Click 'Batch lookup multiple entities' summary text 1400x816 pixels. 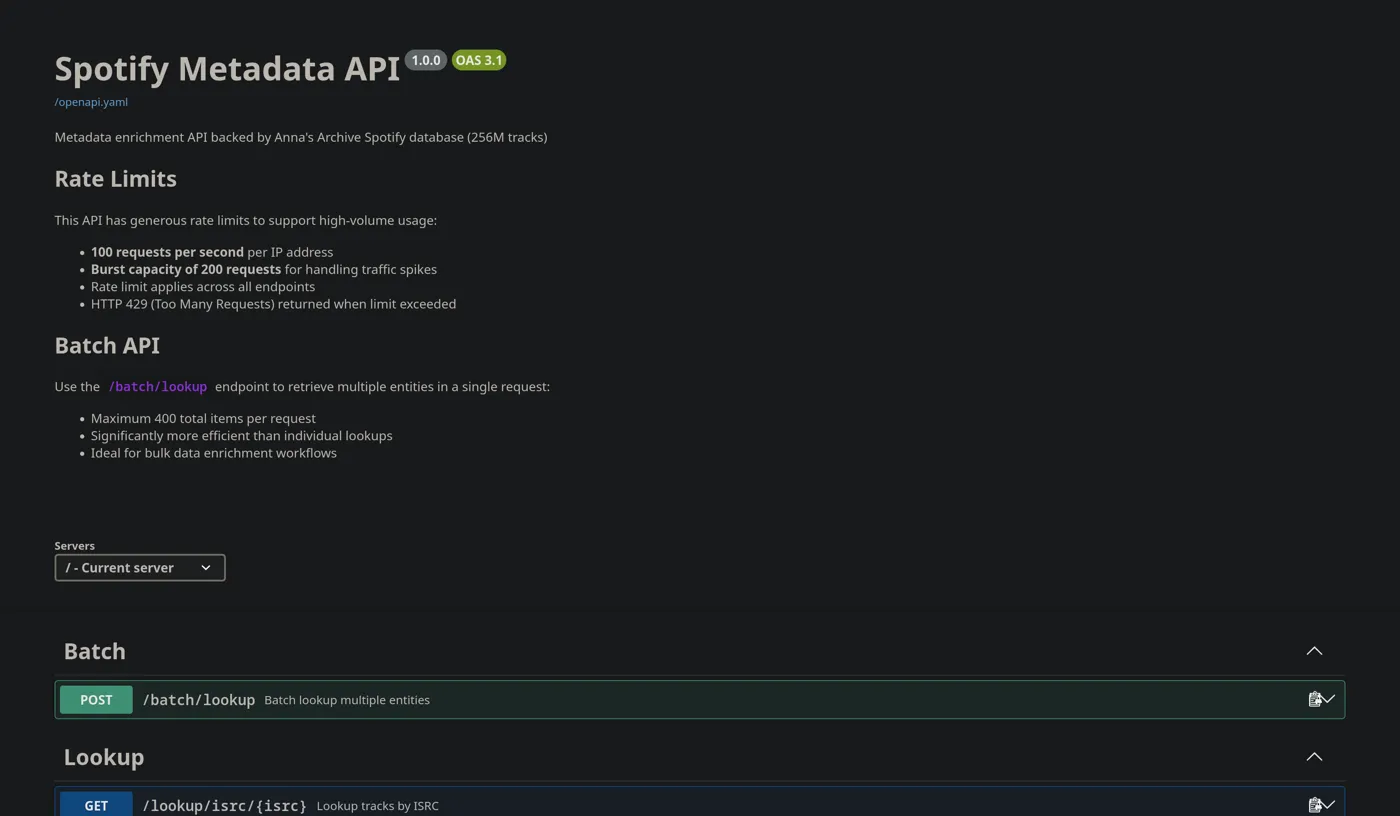pos(347,700)
